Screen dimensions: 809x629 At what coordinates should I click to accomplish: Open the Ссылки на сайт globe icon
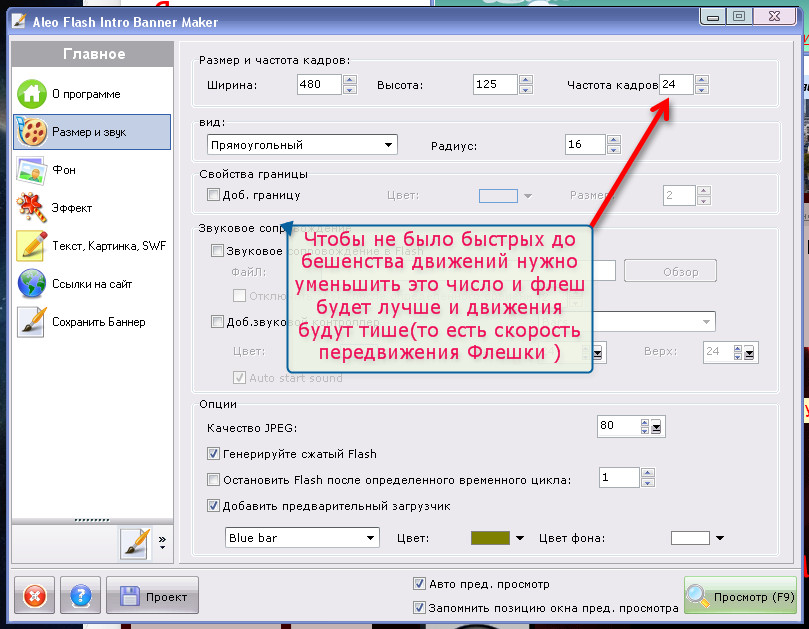click(31, 284)
